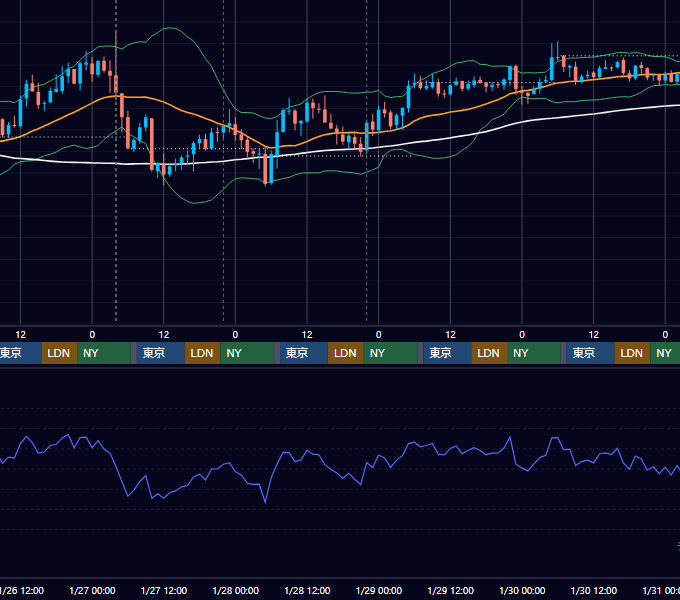The width and height of the screenshot is (680, 600).
Task: Click the 1/27 00:00 date axis label
Action: 92,590
